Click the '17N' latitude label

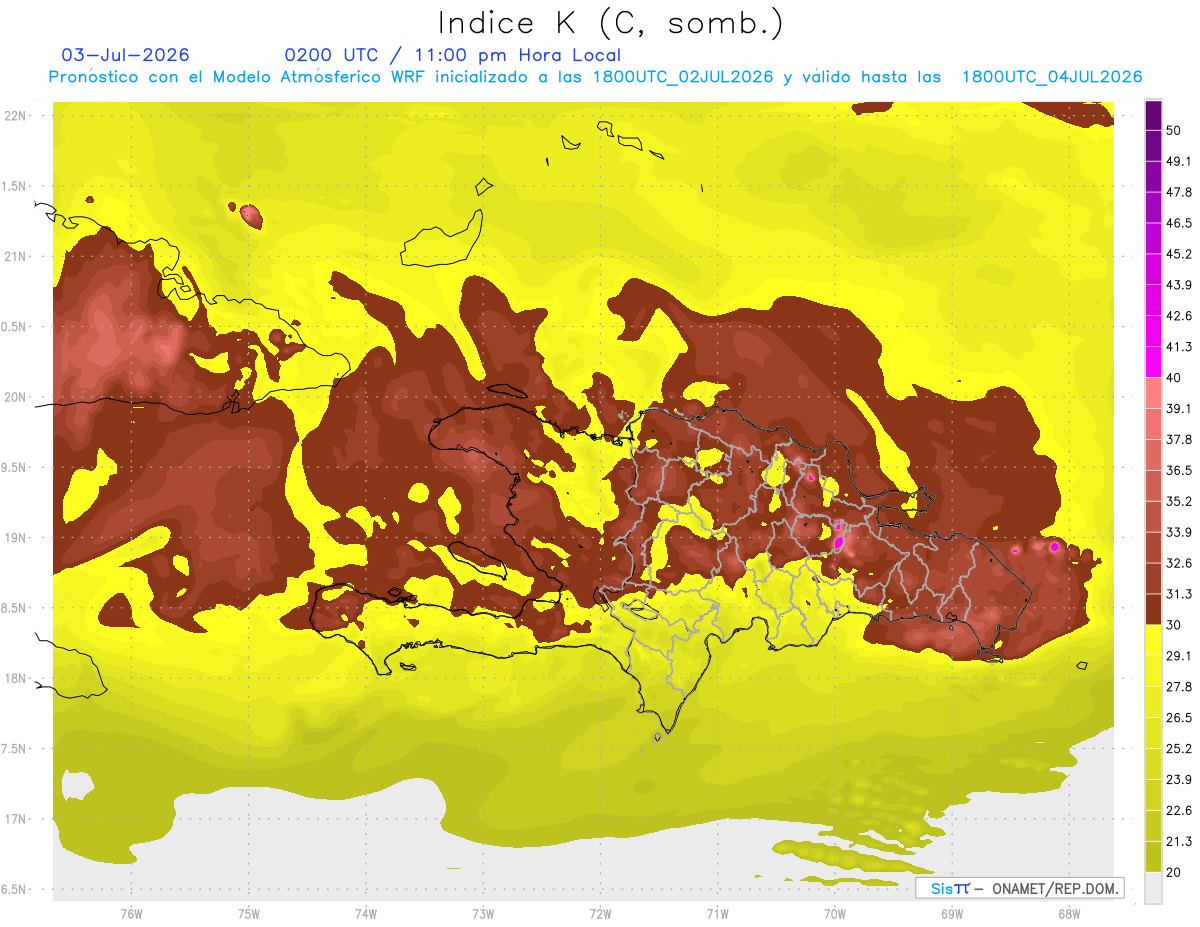[x=16, y=819]
